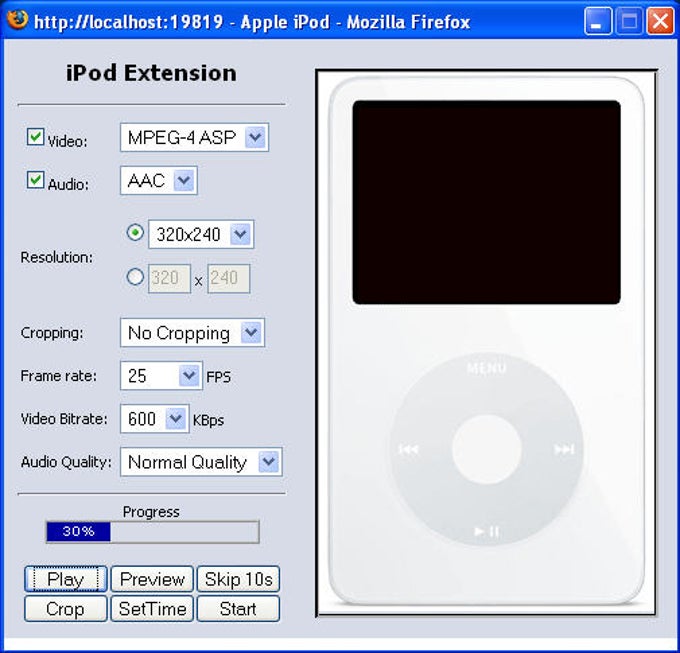Tap next track on the iPod wheel
The width and height of the screenshot is (680, 653).
(564, 449)
